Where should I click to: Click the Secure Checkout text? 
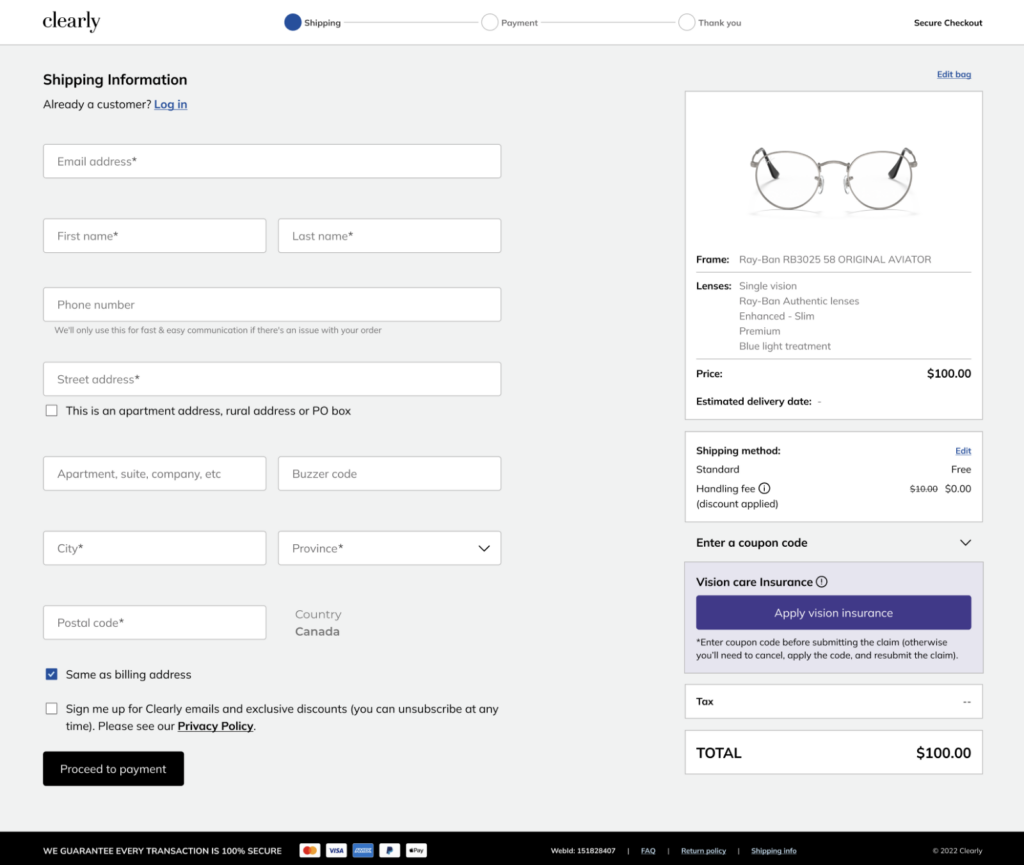click(x=948, y=23)
